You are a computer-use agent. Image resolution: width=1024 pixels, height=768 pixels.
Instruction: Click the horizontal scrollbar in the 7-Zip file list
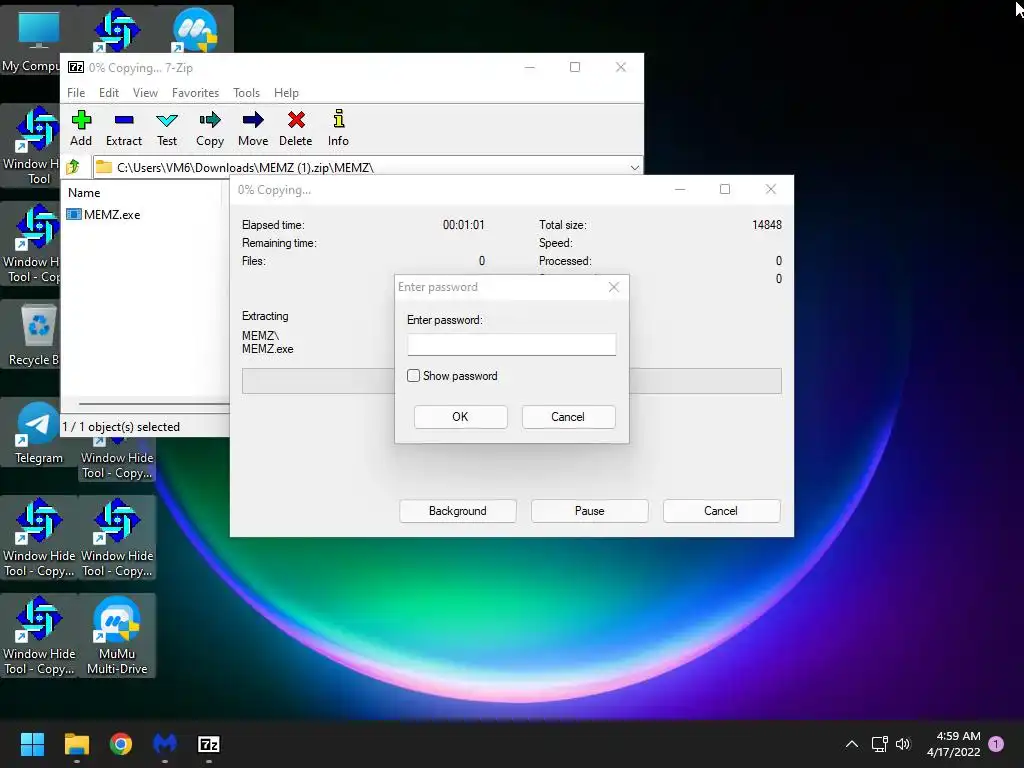154,404
